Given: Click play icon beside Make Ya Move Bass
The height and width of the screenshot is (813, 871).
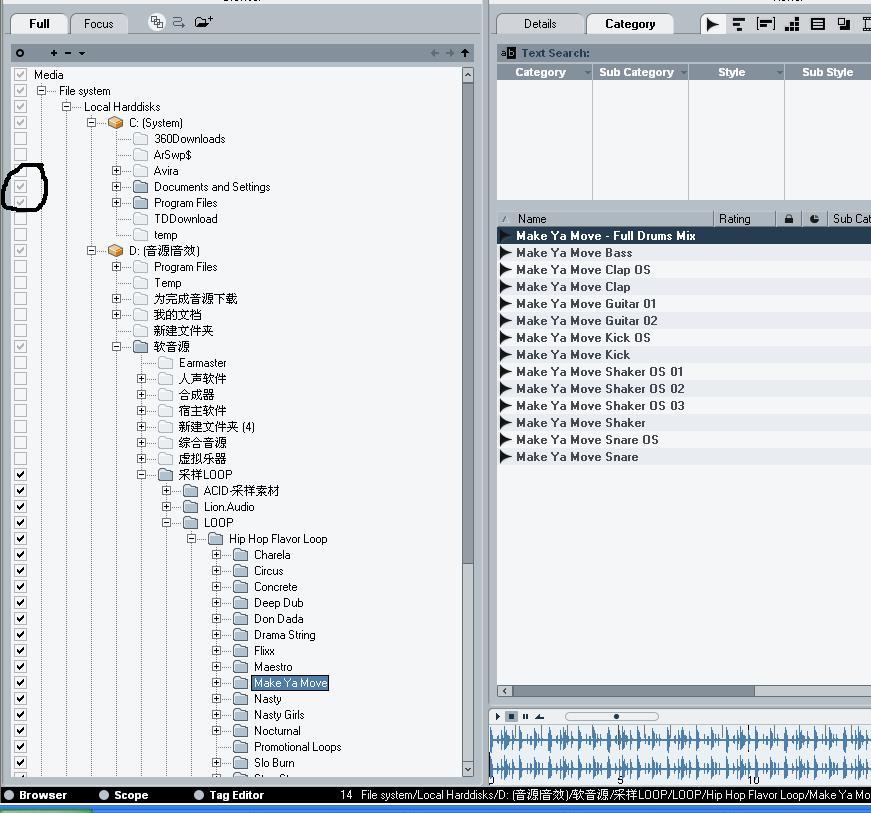Looking at the screenshot, I should click(505, 253).
